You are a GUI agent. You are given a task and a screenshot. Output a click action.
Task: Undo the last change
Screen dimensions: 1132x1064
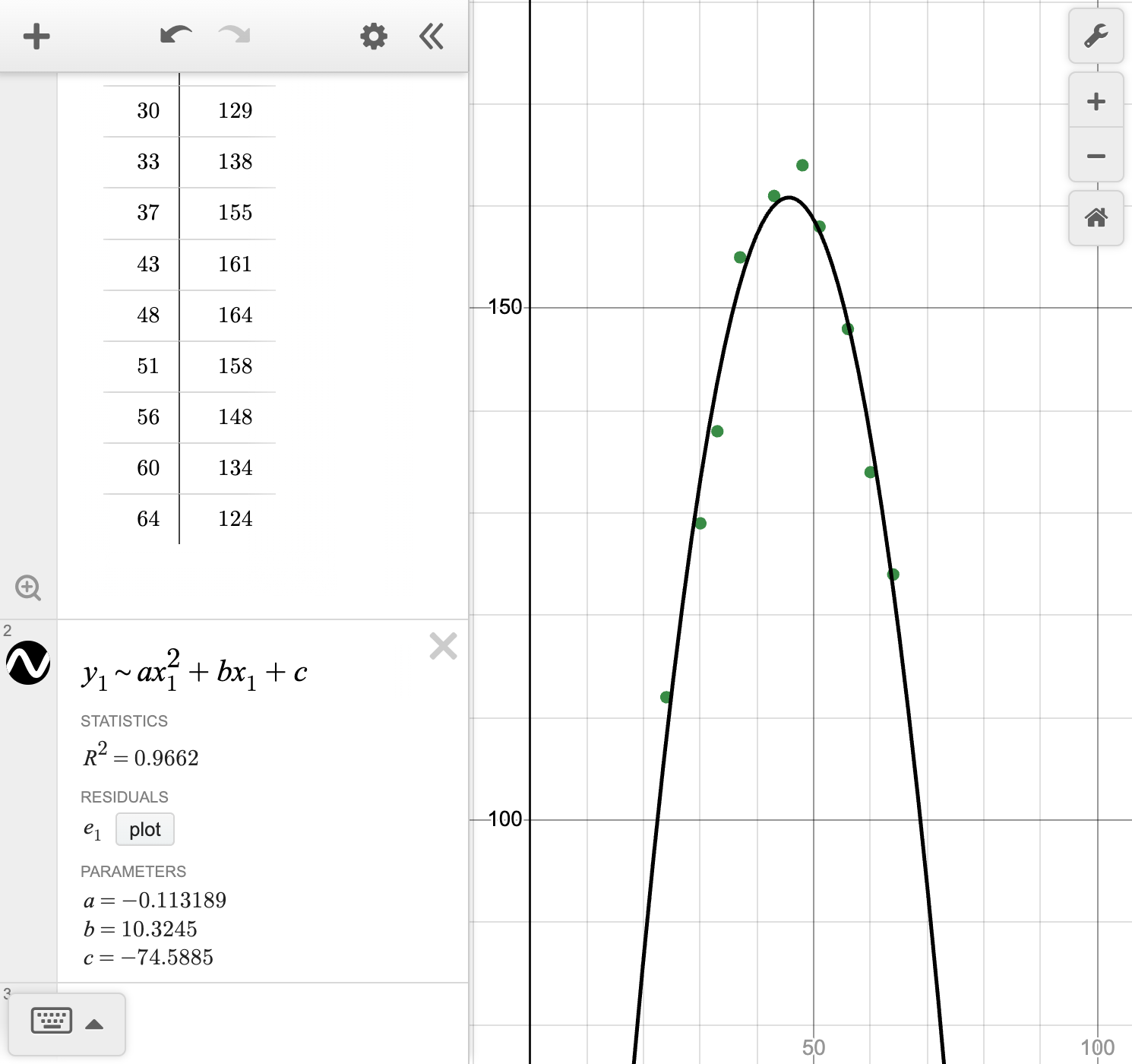coord(175,36)
